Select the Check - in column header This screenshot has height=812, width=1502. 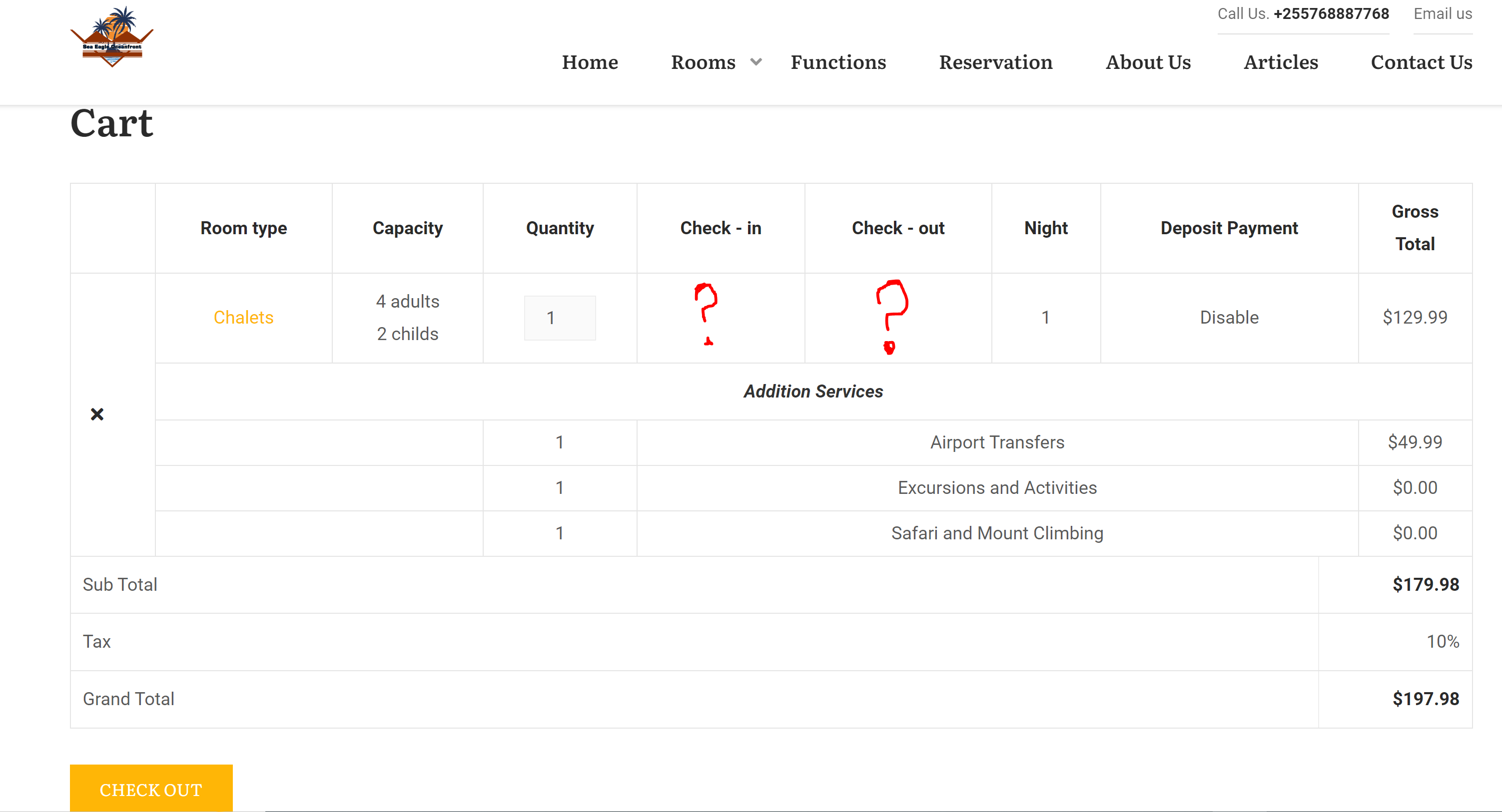click(721, 228)
